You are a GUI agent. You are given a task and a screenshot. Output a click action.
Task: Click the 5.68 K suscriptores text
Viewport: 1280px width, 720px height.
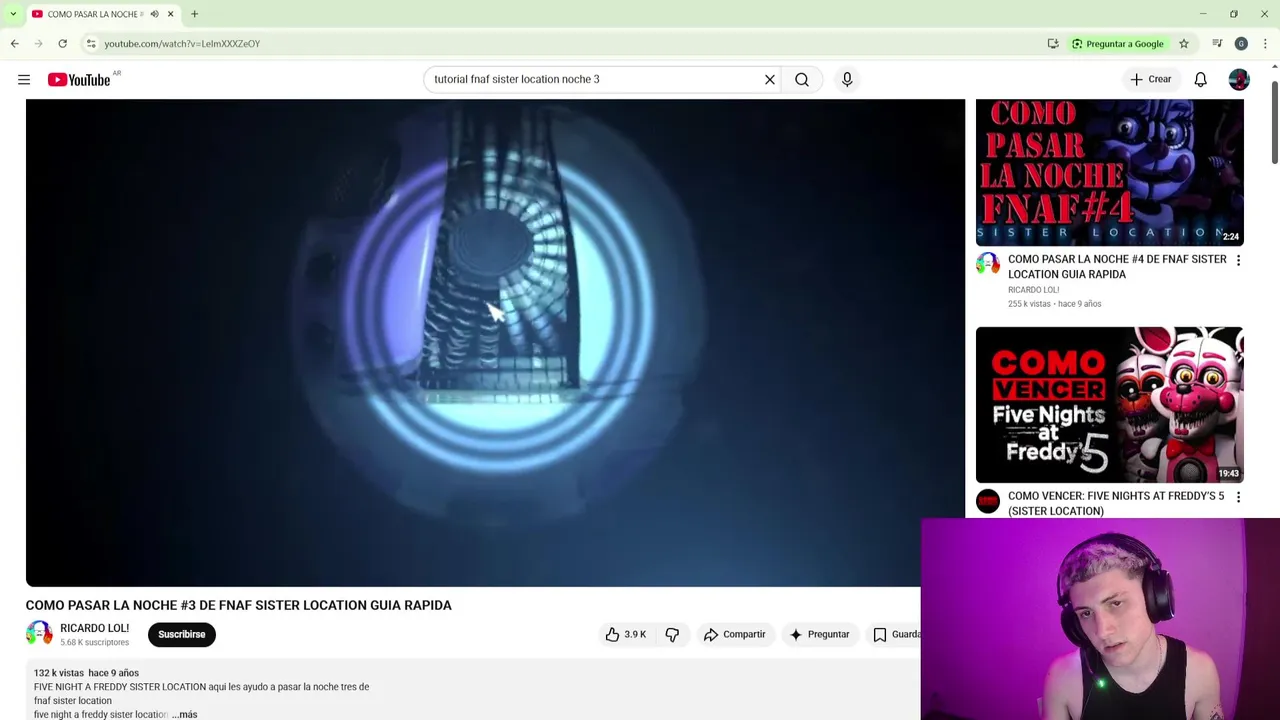pos(94,642)
